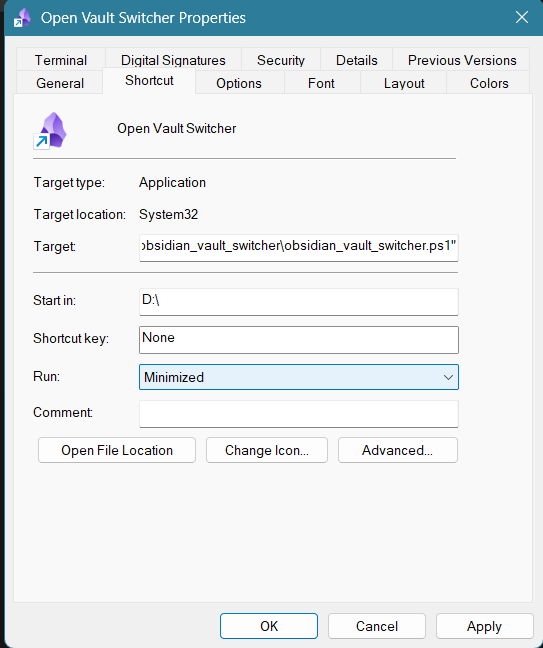The height and width of the screenshot is (648, 543).
Task: Click the Open Vault Switcher name text
Action: click(176, 129)
